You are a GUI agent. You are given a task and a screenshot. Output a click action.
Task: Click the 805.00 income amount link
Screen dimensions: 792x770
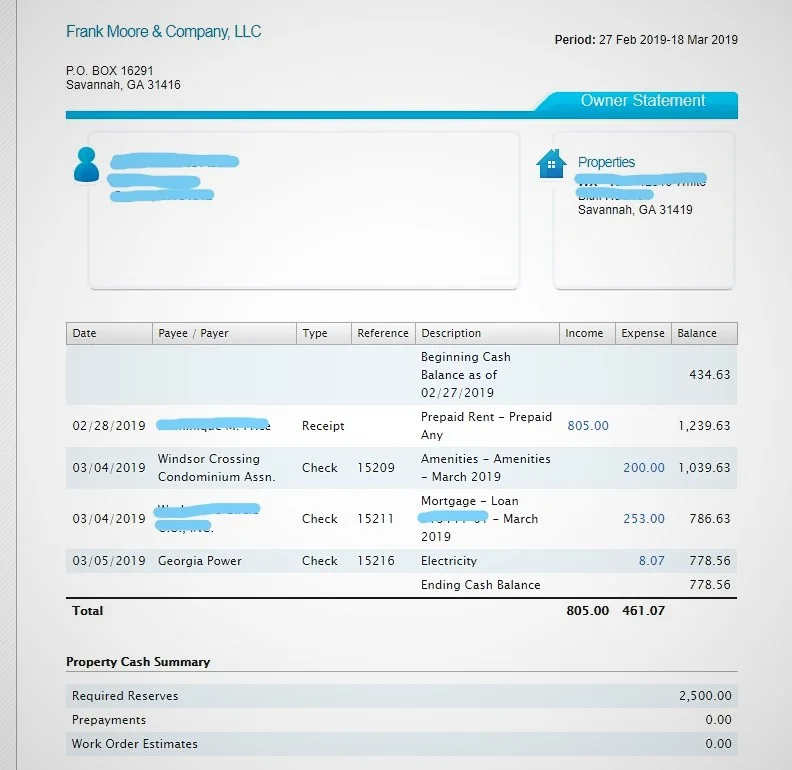[x=588, y=426]
